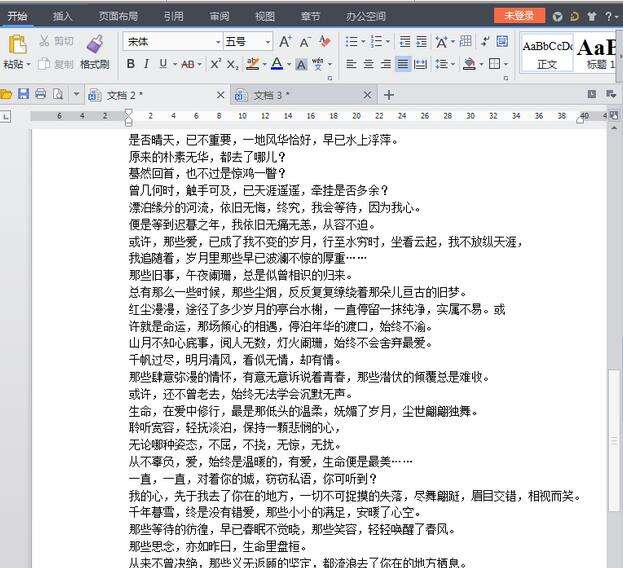Click the phonetic guide (wén 文) icon
Viewport: 623px width, 568px height.
coord(317,64)
